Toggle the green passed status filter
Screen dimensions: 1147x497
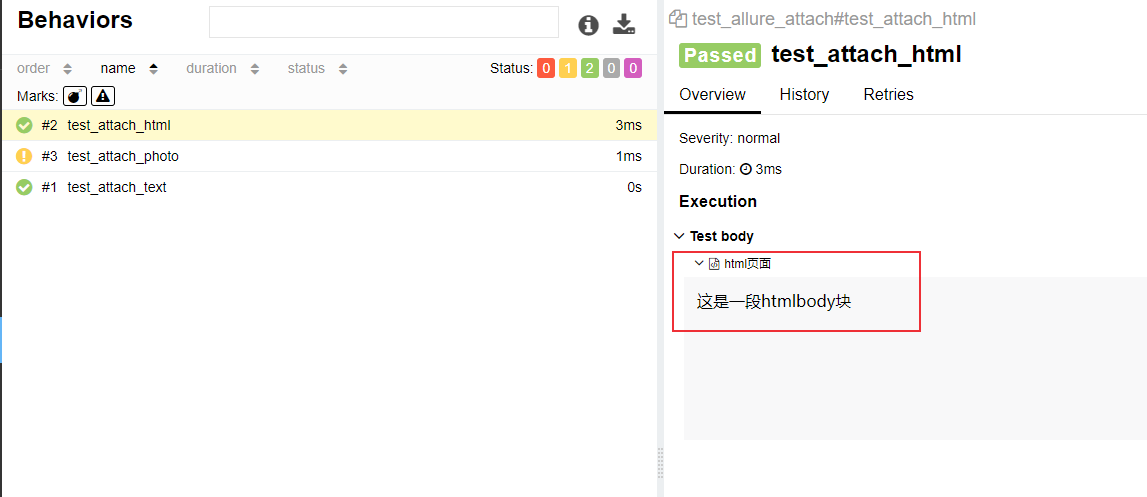[x=590, y=68]
